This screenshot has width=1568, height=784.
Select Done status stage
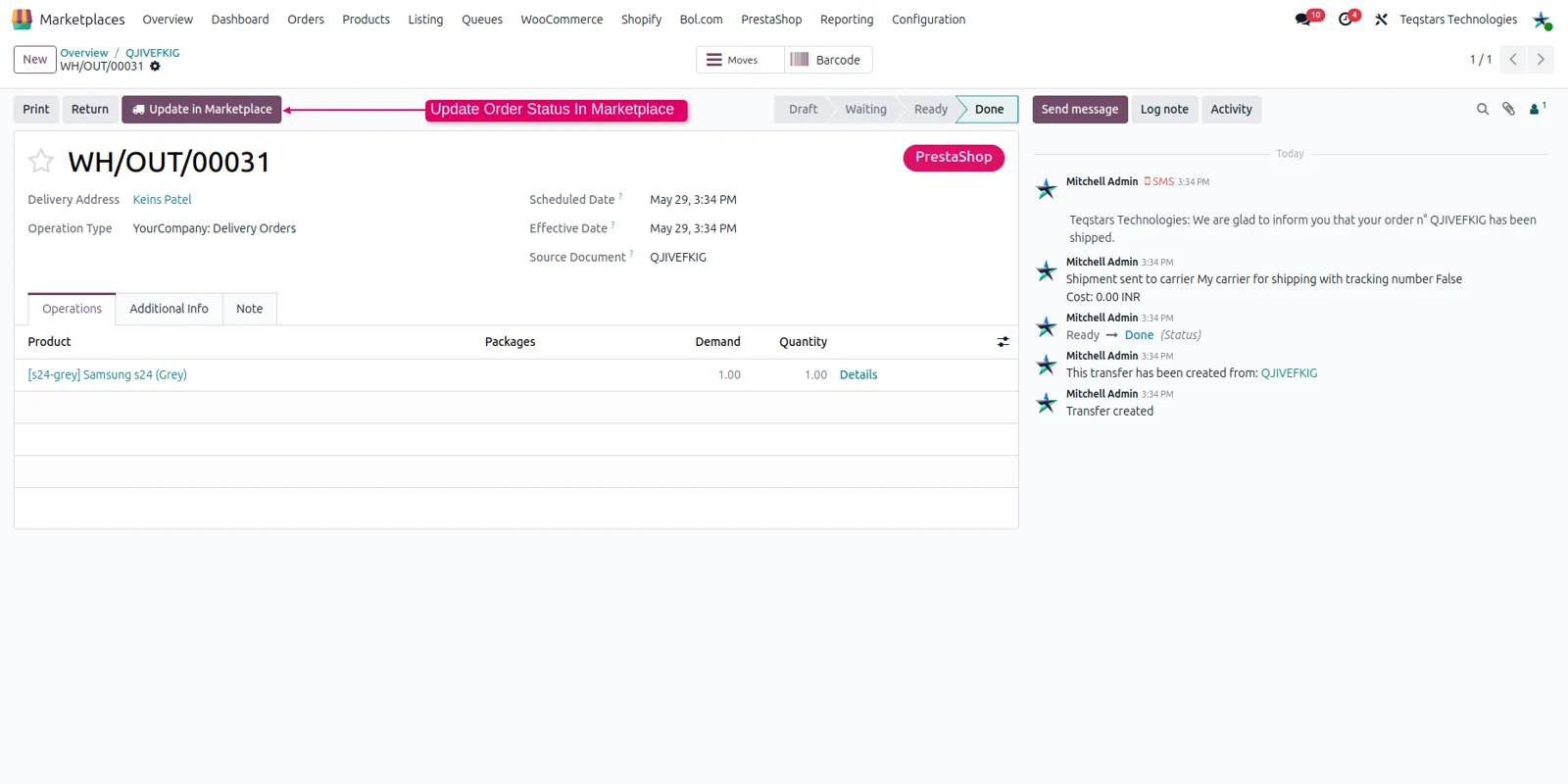click(989, 110)
